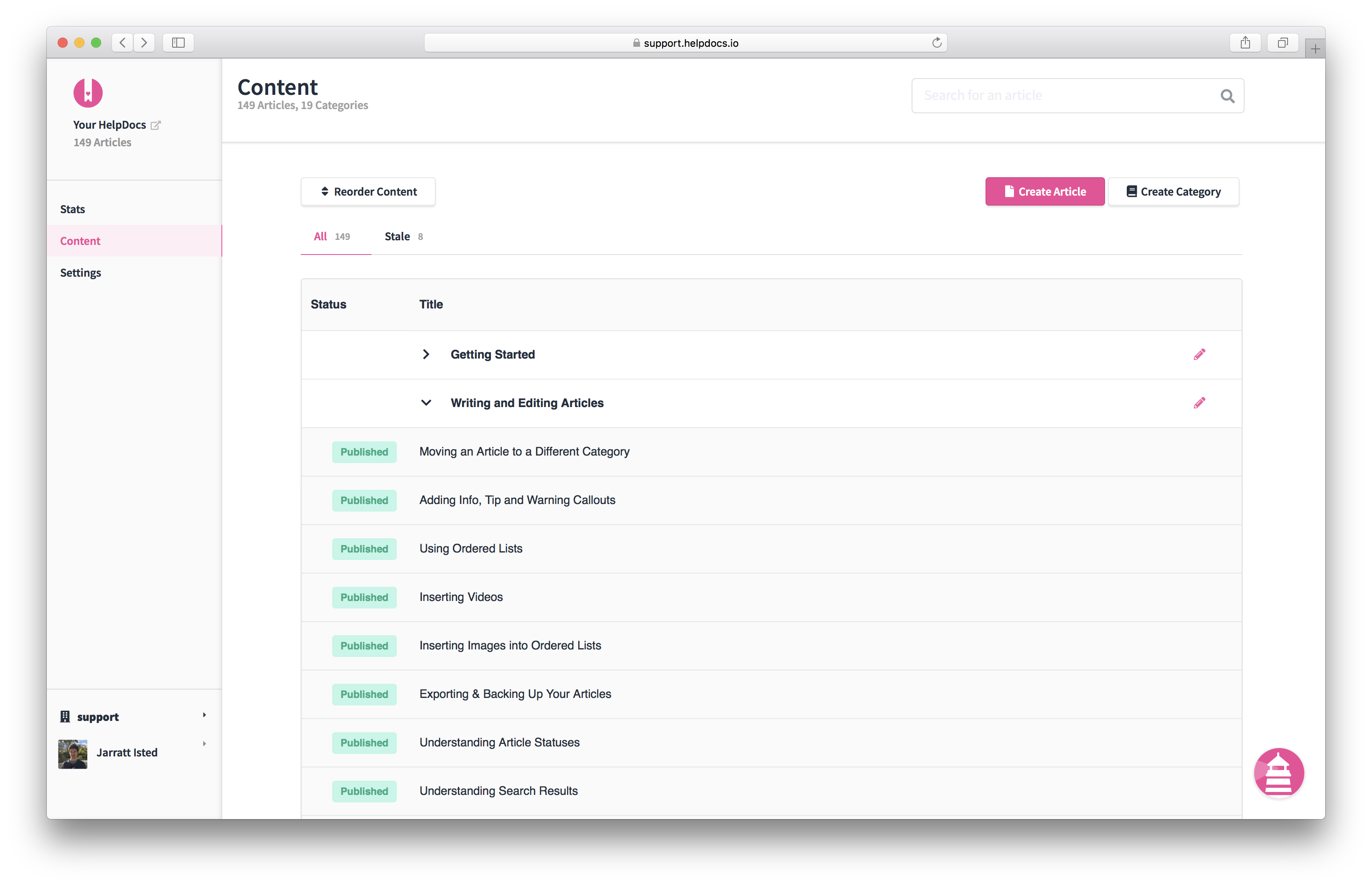Click the Status column header
1372x886 pixels.
click(x=328, y=304)
